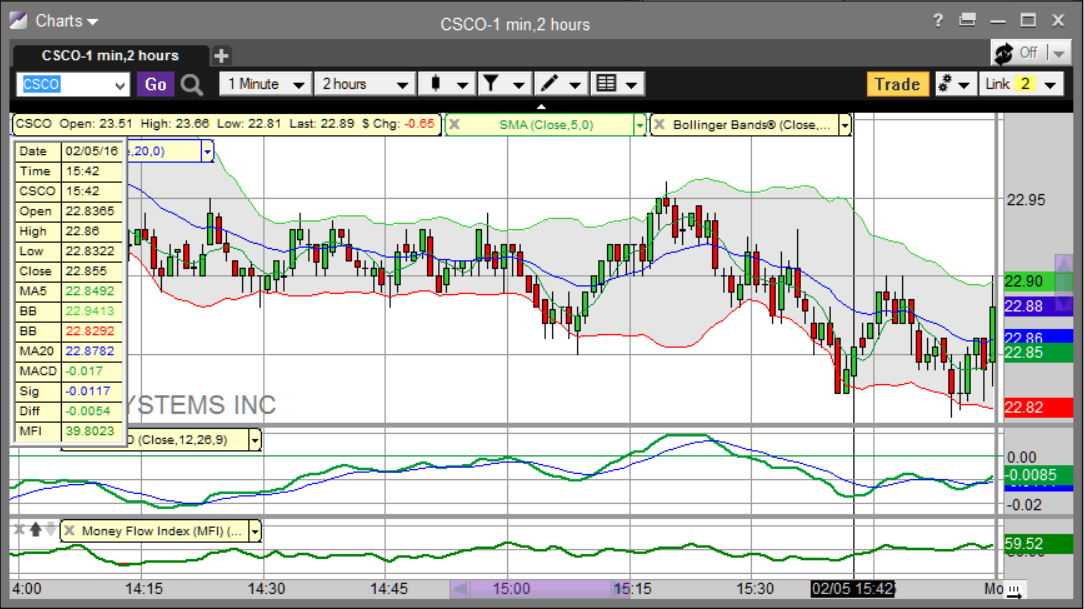
Task: Remove the Money Flow Index study
Action: click(x=69, y=531)
